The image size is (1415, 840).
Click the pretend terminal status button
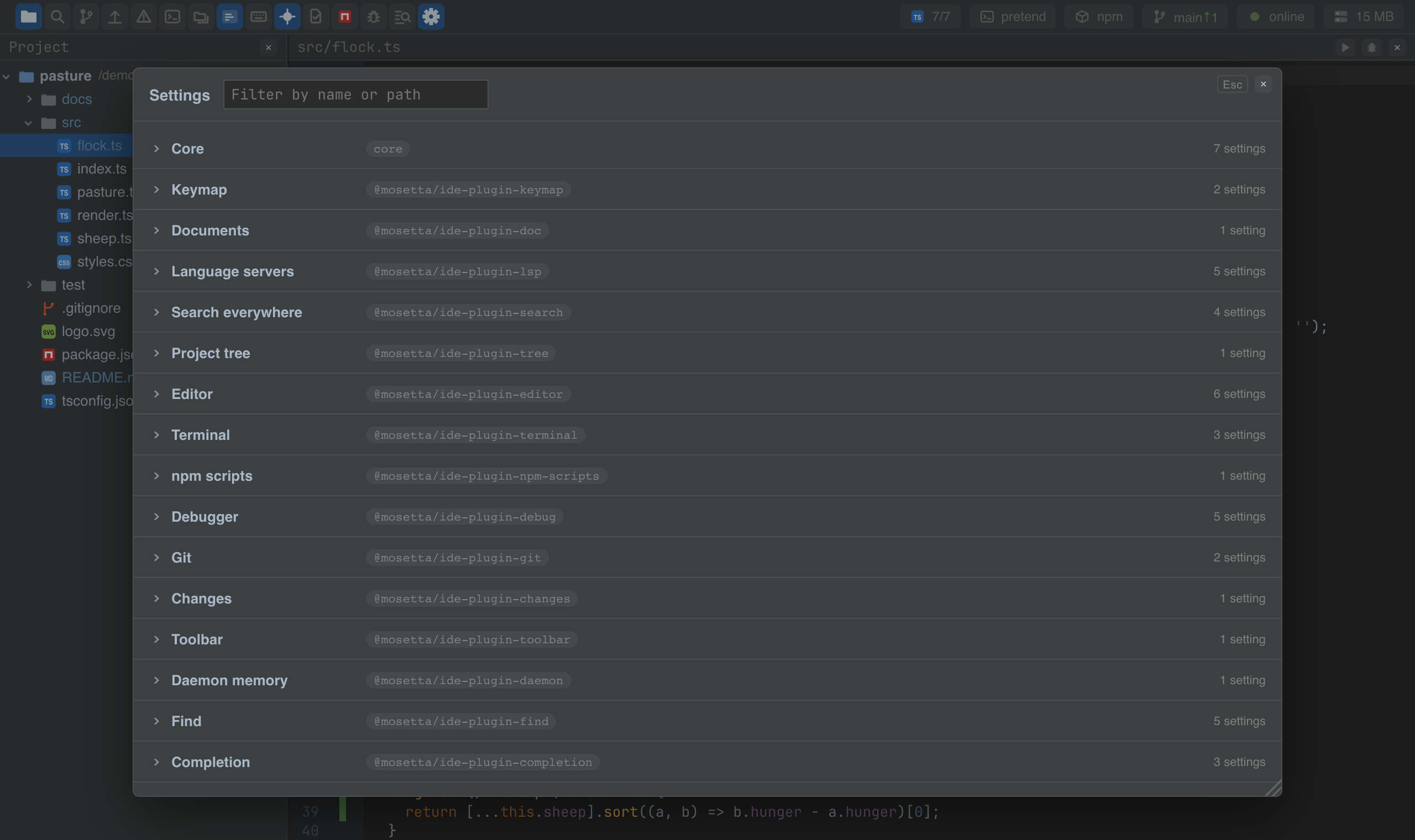[x=1013, y=17]
